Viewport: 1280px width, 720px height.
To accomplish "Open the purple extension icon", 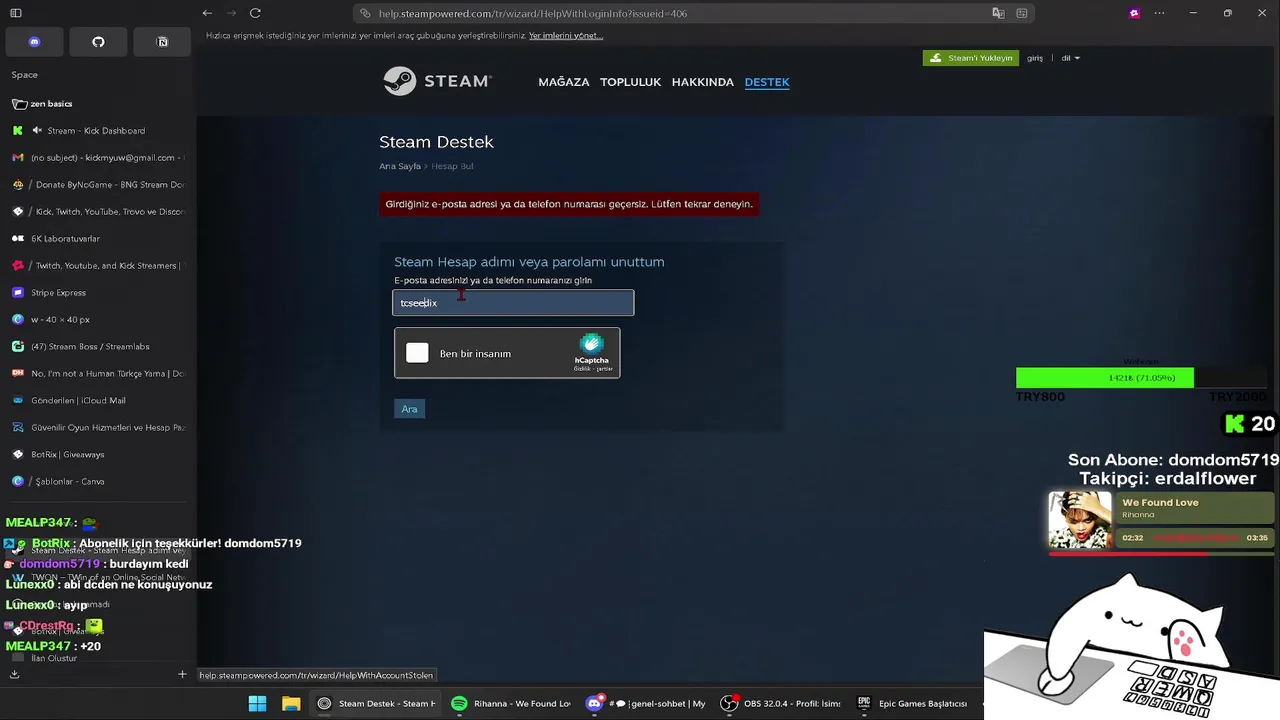I will click(1134, 13).
